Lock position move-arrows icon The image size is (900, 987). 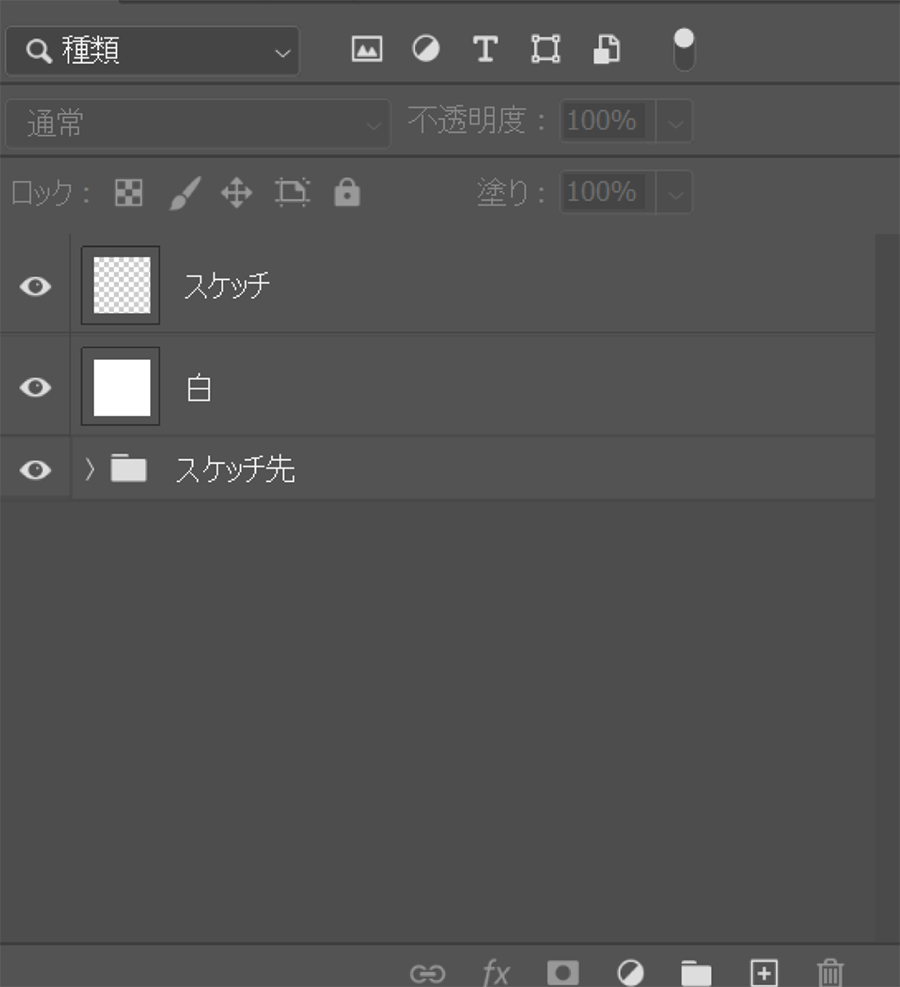tap(237, 193)
